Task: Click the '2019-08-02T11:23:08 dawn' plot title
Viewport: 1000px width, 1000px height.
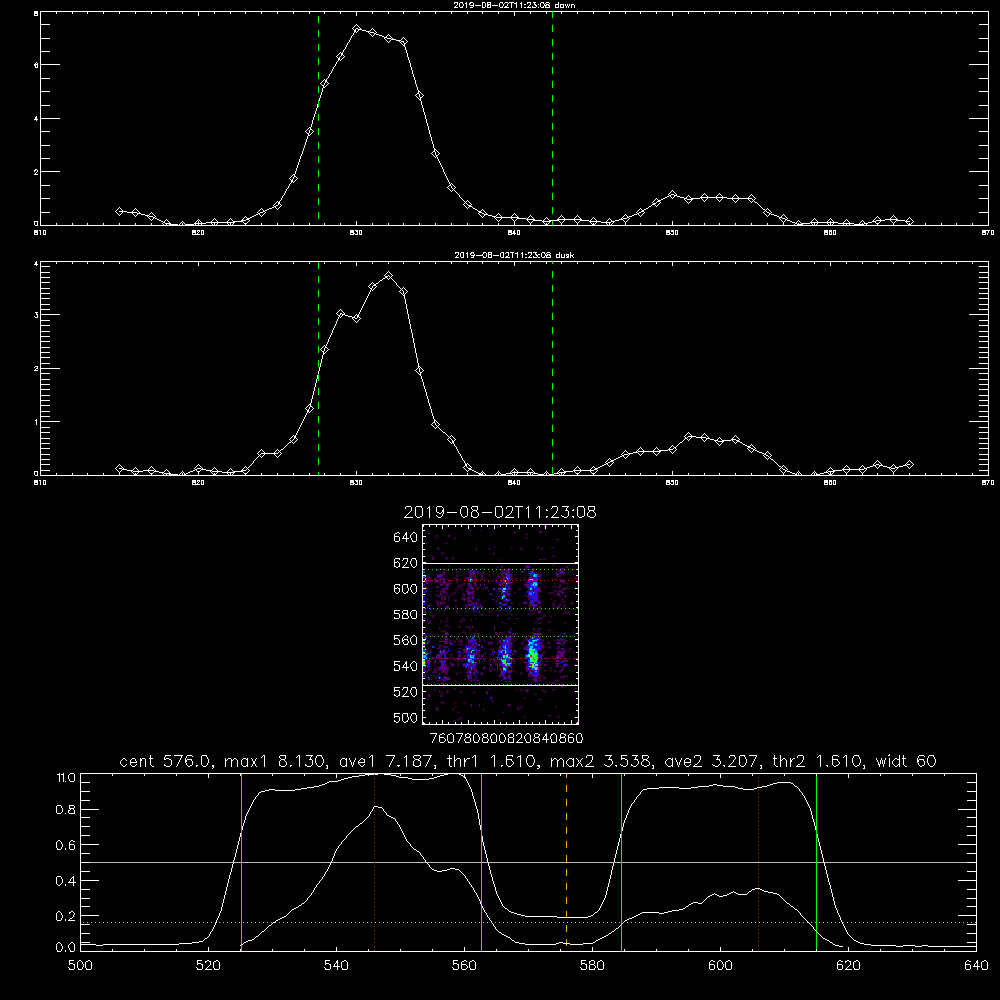Action: click(x=514, y=5)
